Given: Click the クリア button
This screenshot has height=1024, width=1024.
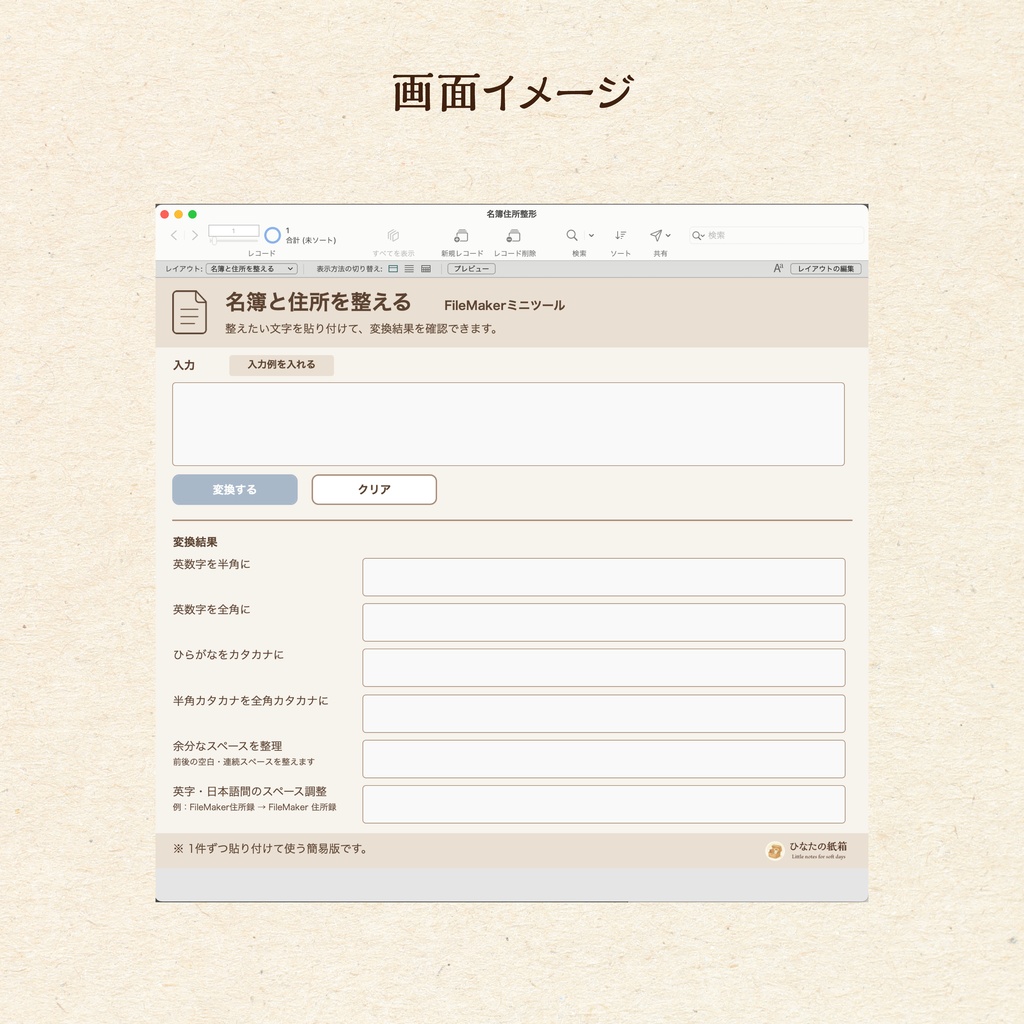Looking at the screenshot, I should [x=374, y=489].
